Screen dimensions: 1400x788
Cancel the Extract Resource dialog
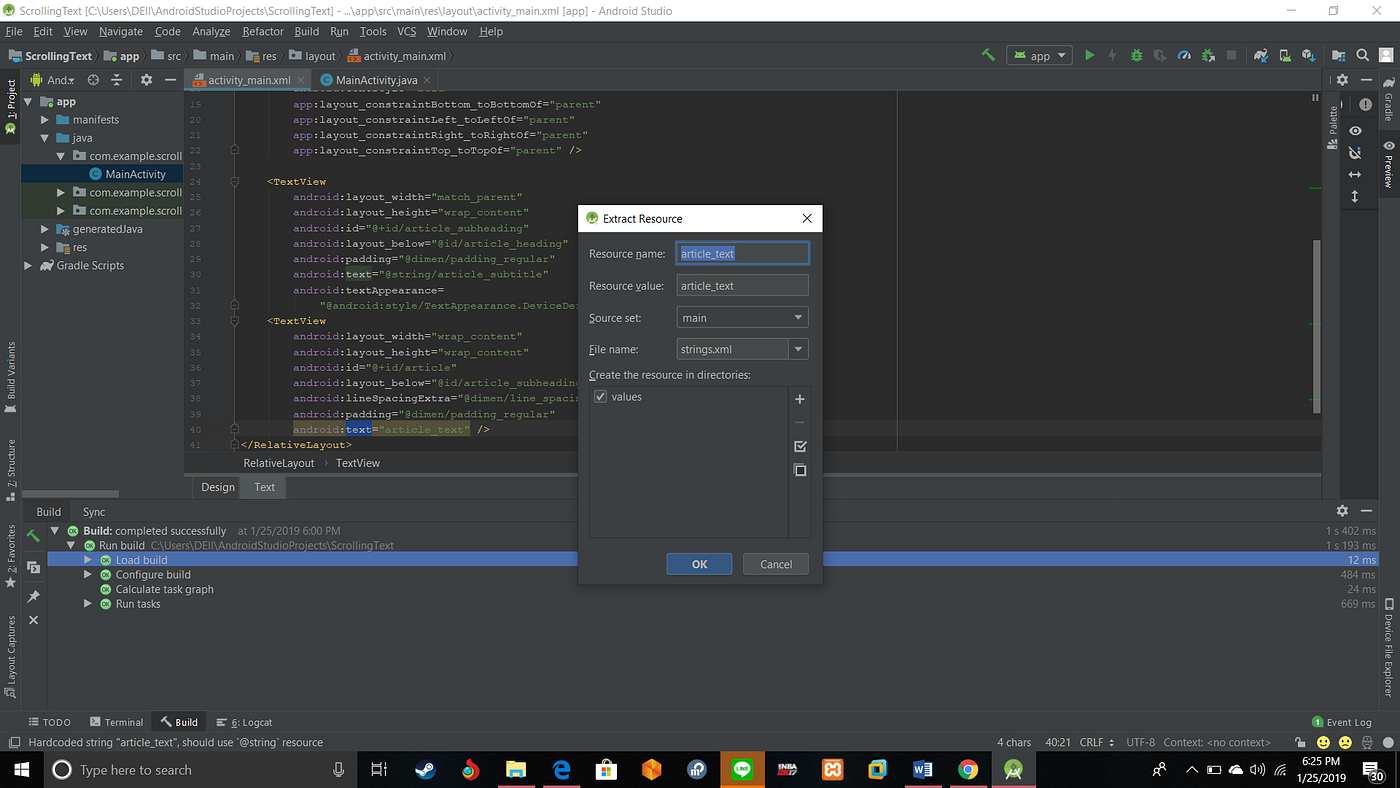(x=775, y=563)
